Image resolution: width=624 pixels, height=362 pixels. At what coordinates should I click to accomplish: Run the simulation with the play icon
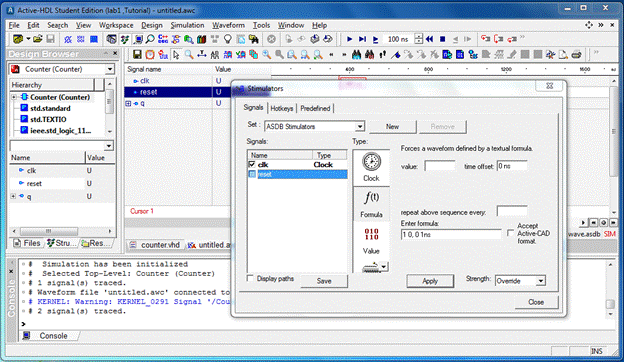pos(349,39)
